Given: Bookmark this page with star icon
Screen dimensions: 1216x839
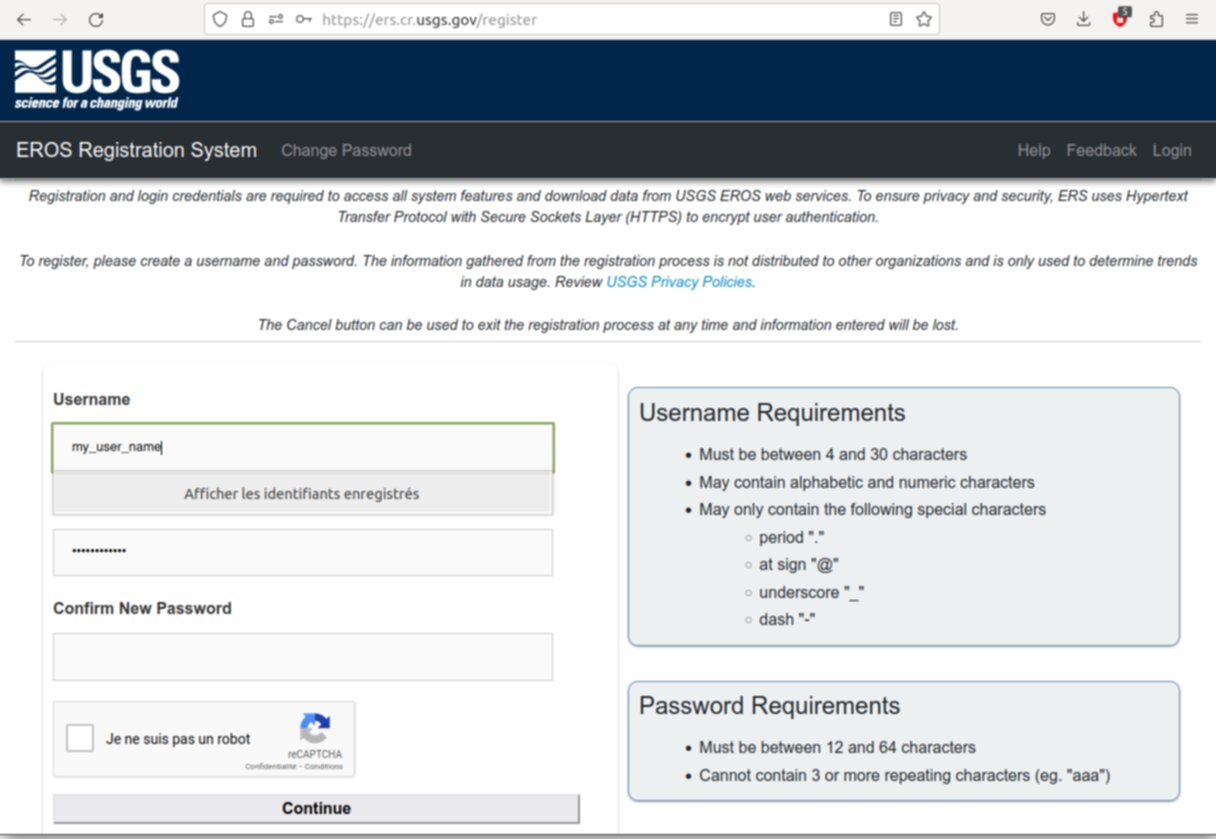Looking at the screenshot, I should point(924,19).
